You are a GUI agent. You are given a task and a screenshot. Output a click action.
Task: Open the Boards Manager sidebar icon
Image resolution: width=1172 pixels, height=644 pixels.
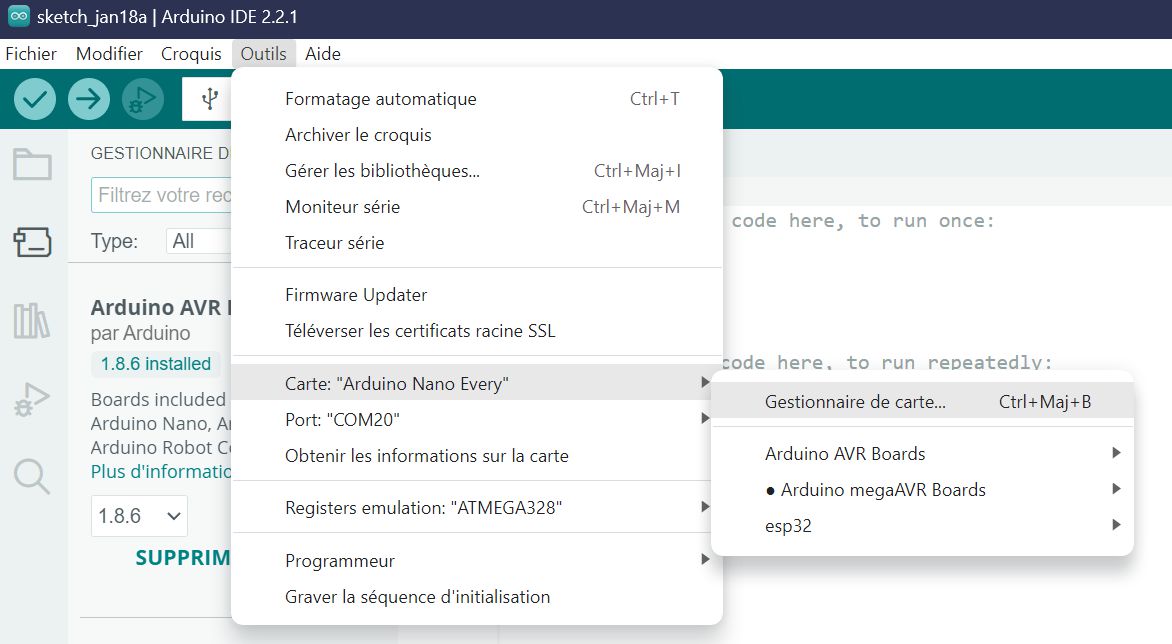pos(32,242)
